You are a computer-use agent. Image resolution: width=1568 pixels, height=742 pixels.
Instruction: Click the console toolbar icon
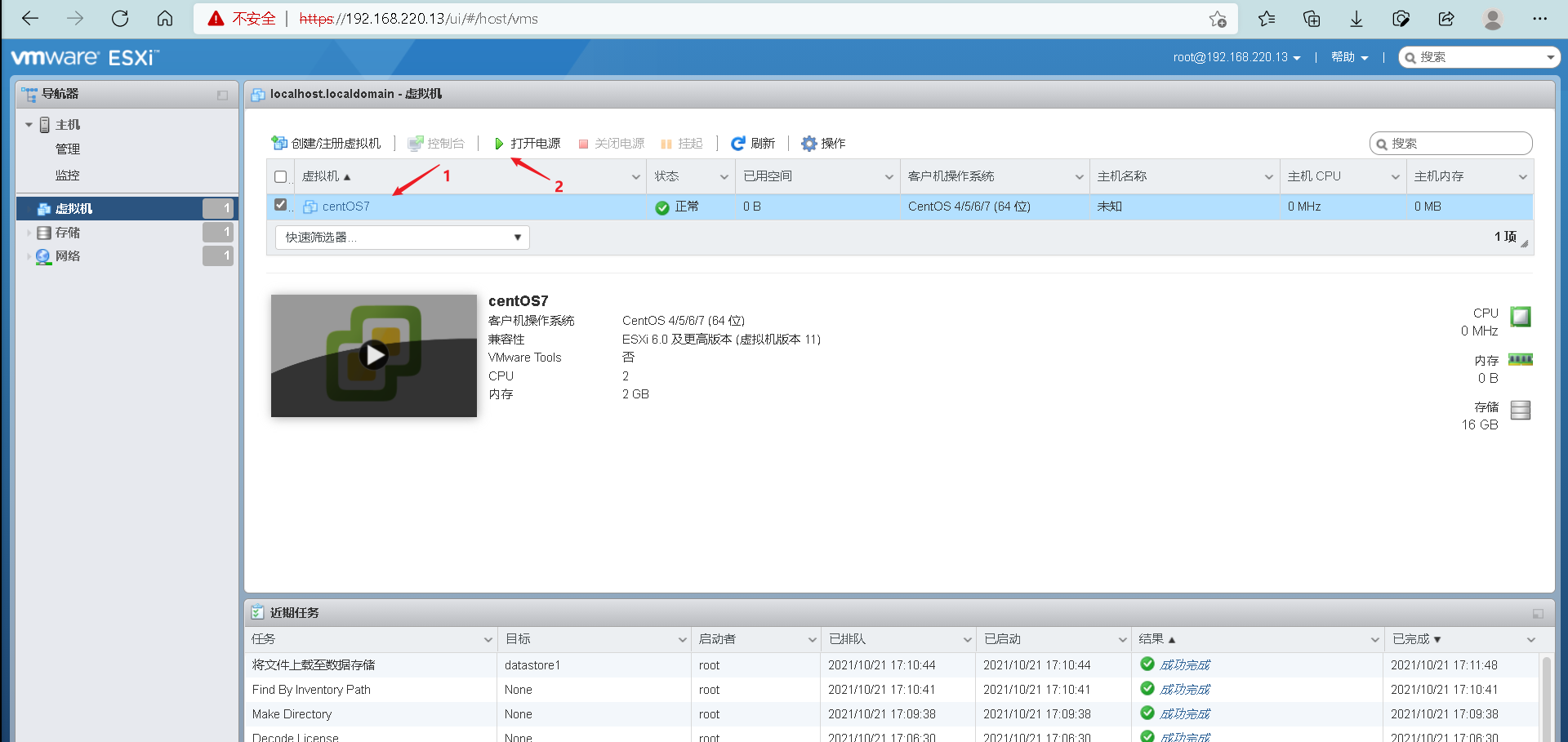416,144
